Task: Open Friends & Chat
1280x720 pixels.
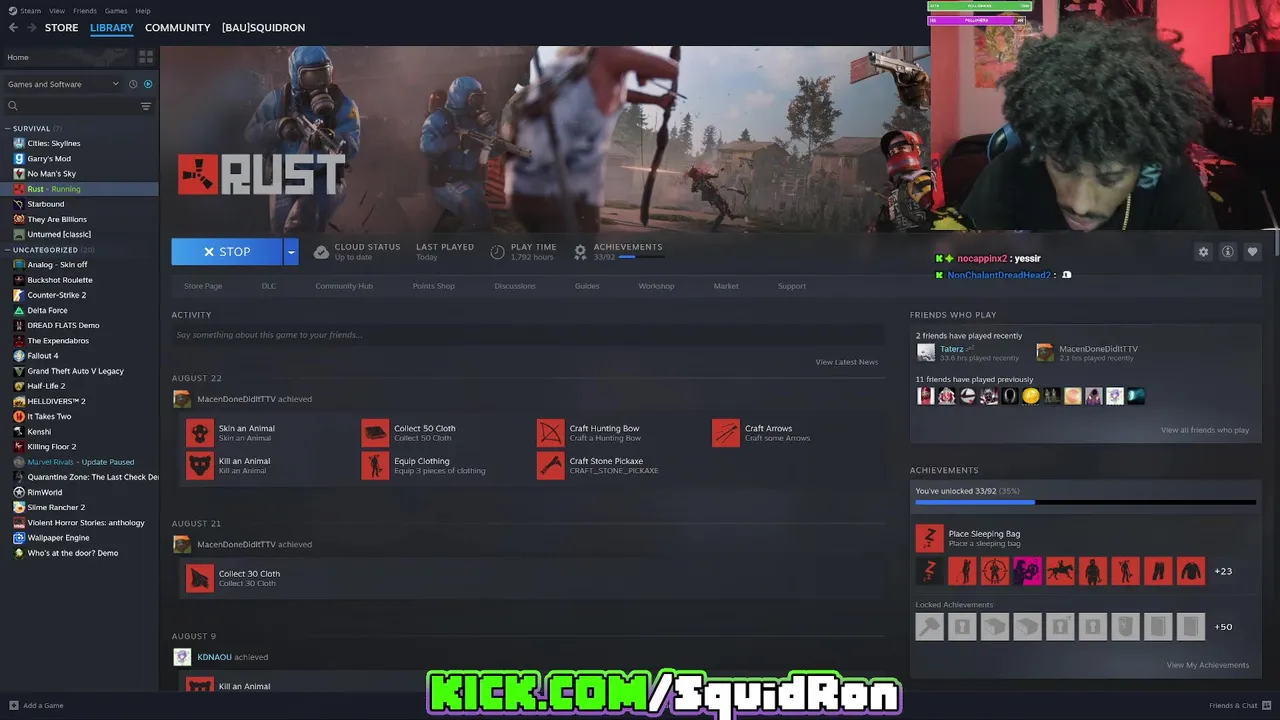Action: coord(1238,706)
